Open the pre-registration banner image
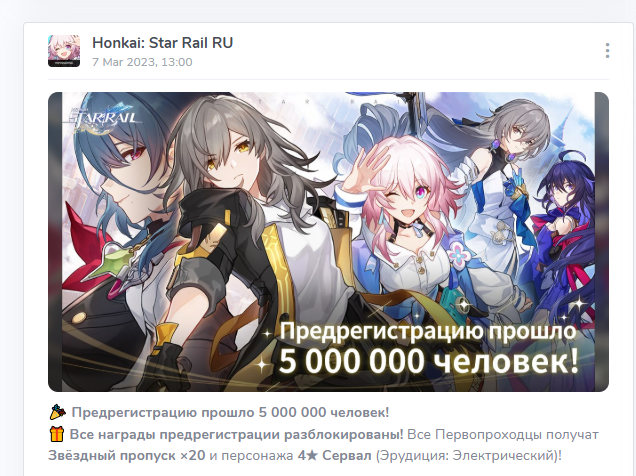 [x=328, y=242]
